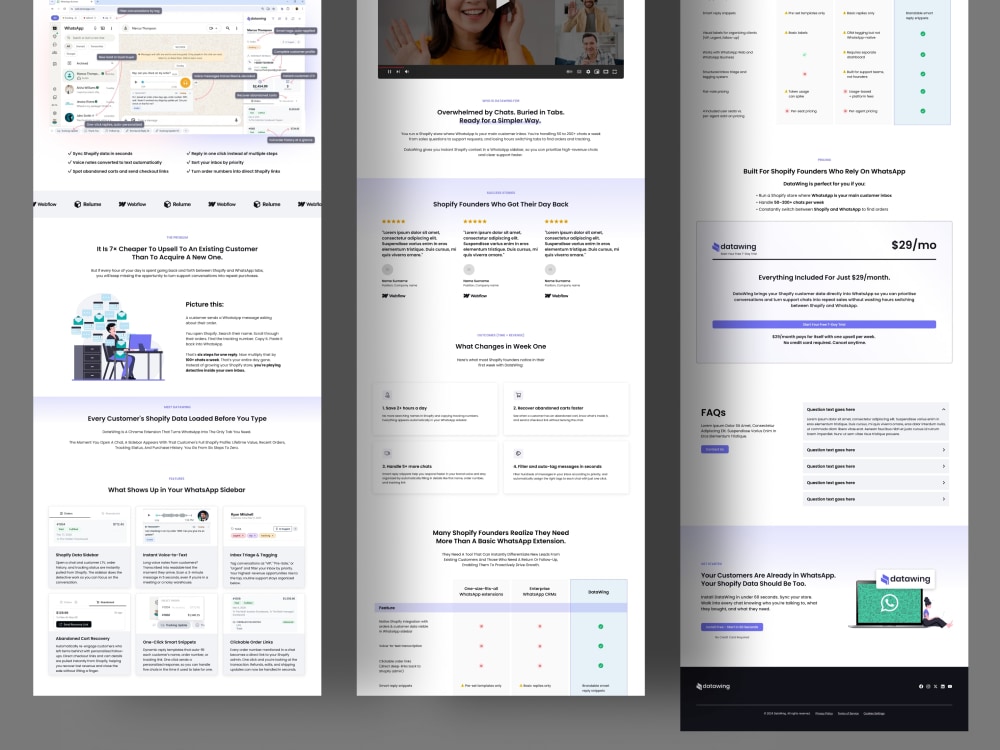Open the Facebook icon in the footer

(x=921, y=686)
